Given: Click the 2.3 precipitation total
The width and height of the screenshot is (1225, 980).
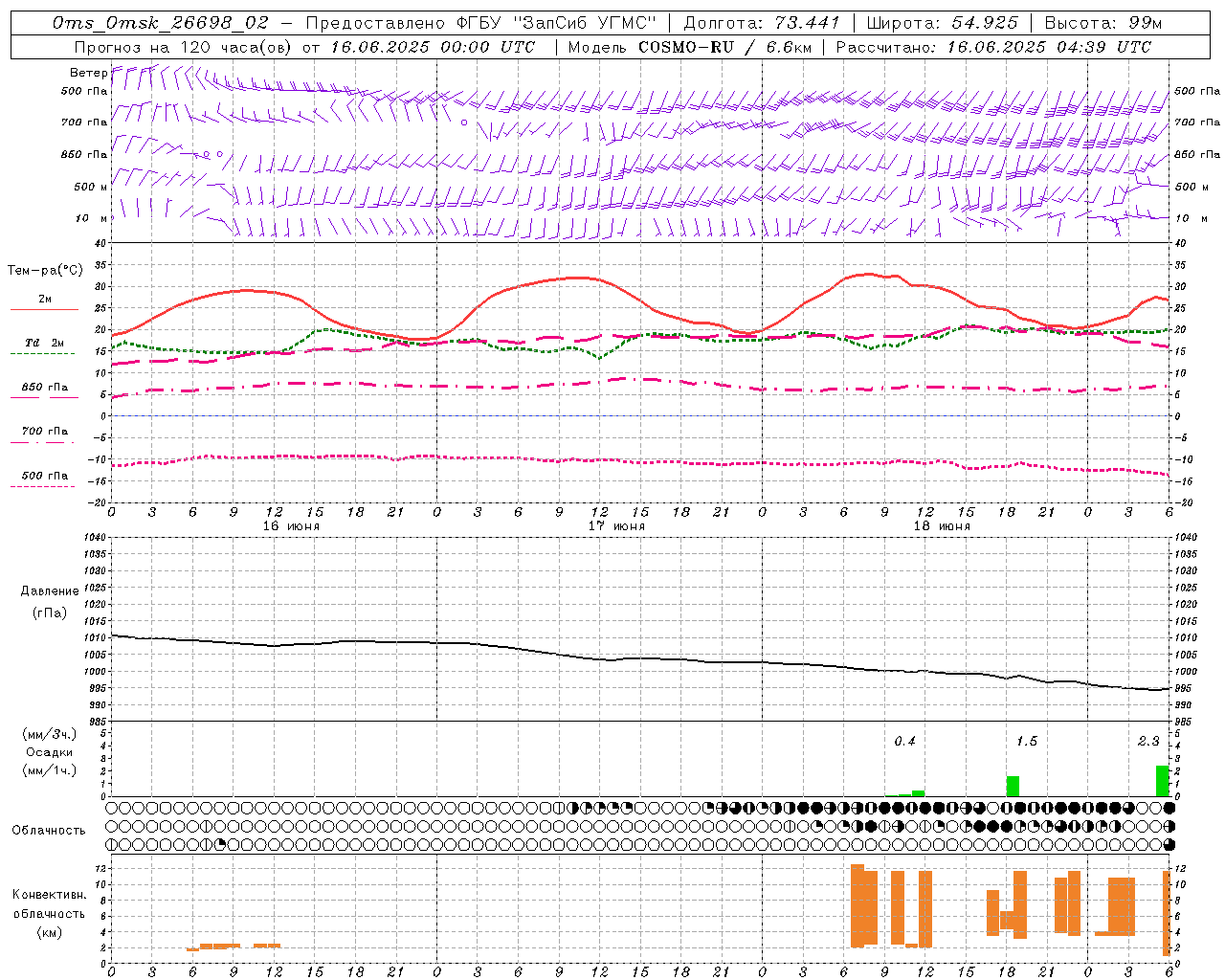Looking at the screenshot, I should (x=1148, y=742).
